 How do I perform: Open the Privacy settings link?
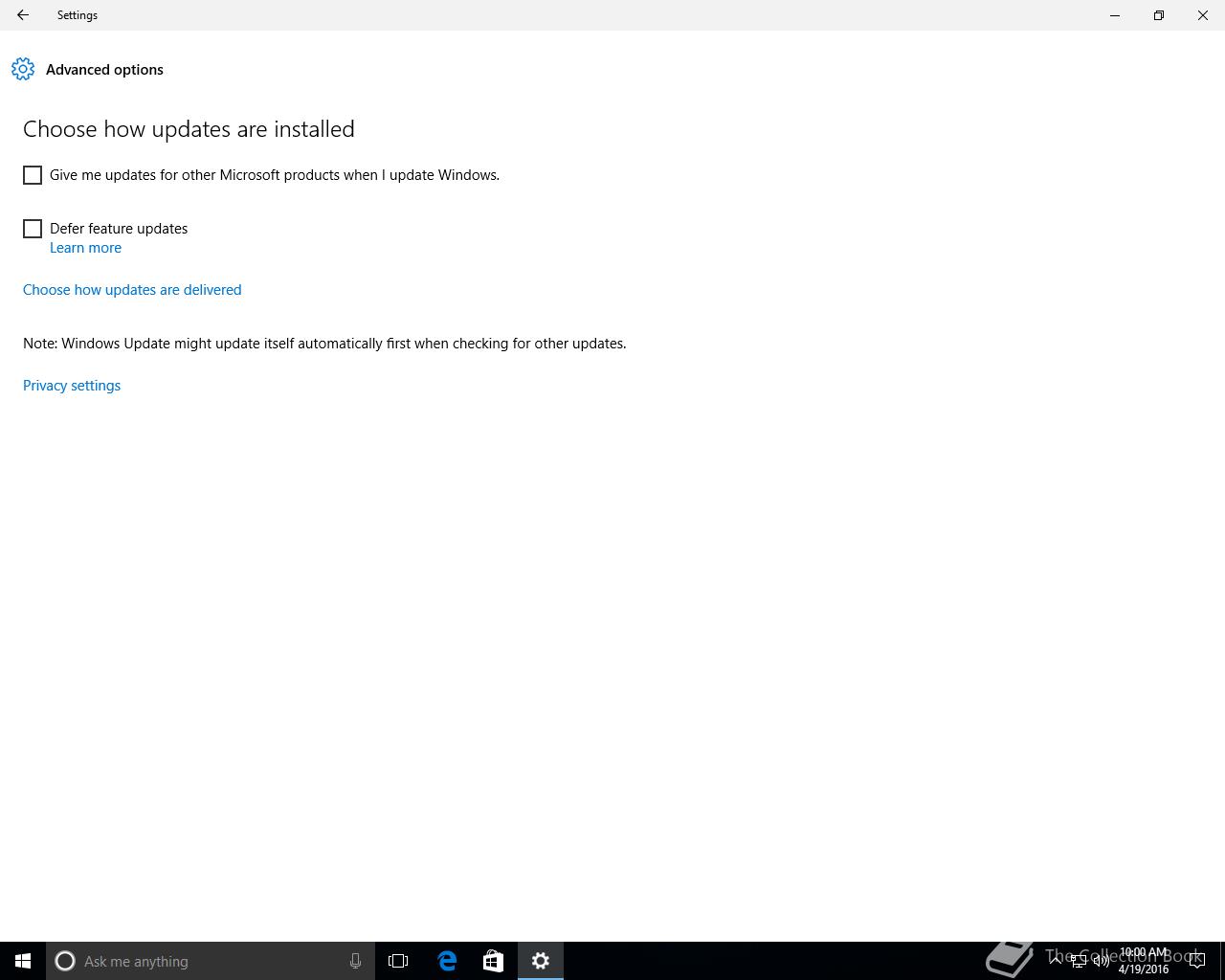[72, 386]
